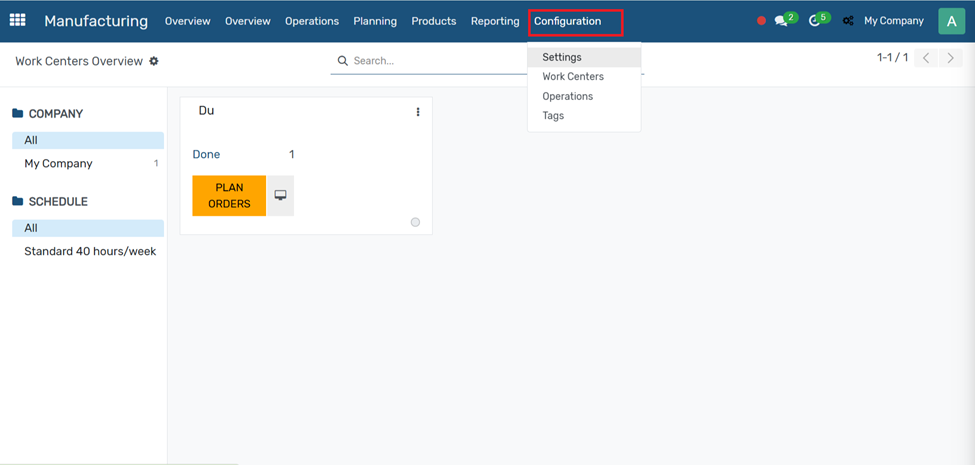975x465 pixels.
Task: Open the apps grid home menu
Action: click(18, 20)
